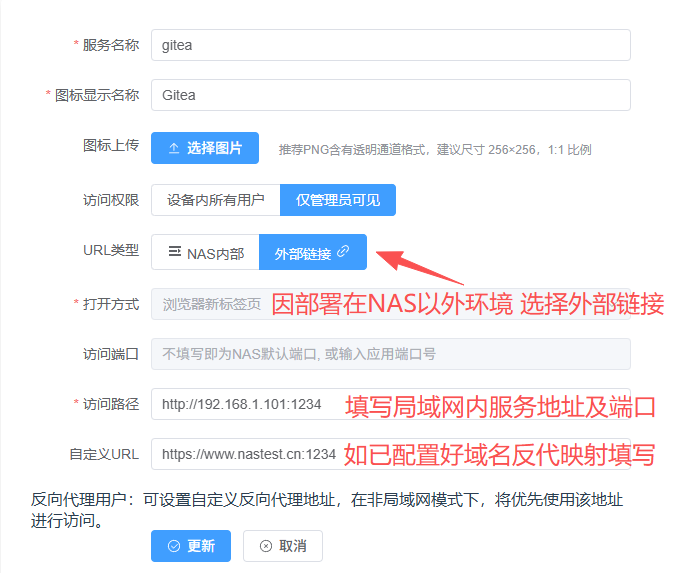Click the 访问权限 label

coord(111,200)
